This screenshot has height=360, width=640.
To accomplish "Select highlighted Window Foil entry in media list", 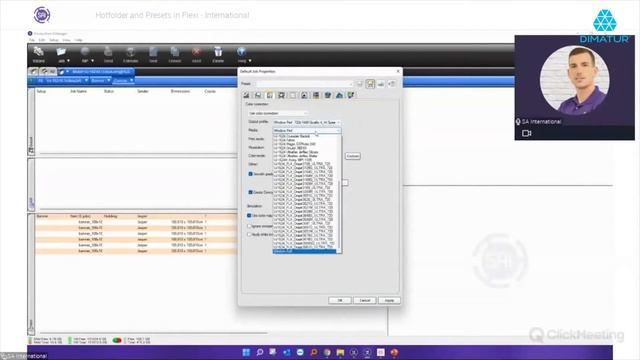I will click(x=304, y=251).
